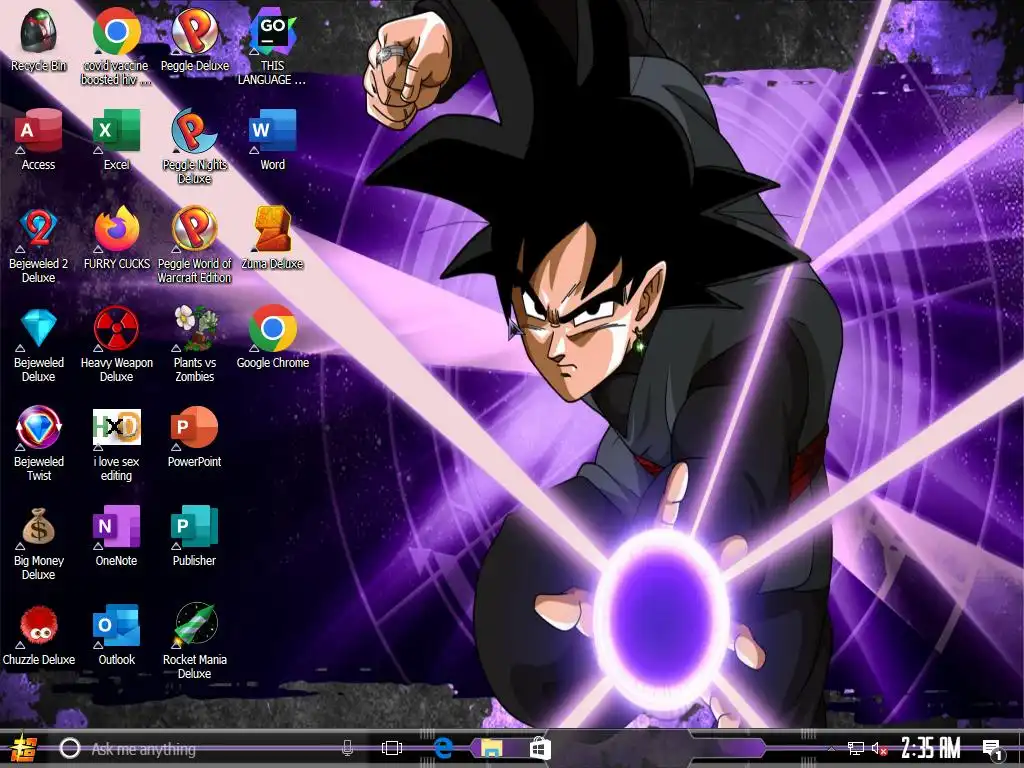Image resolution: width=1024 pixels, height=768 pixels.
Task: Show hidden system tray icons
Action: tap(831, 749)
